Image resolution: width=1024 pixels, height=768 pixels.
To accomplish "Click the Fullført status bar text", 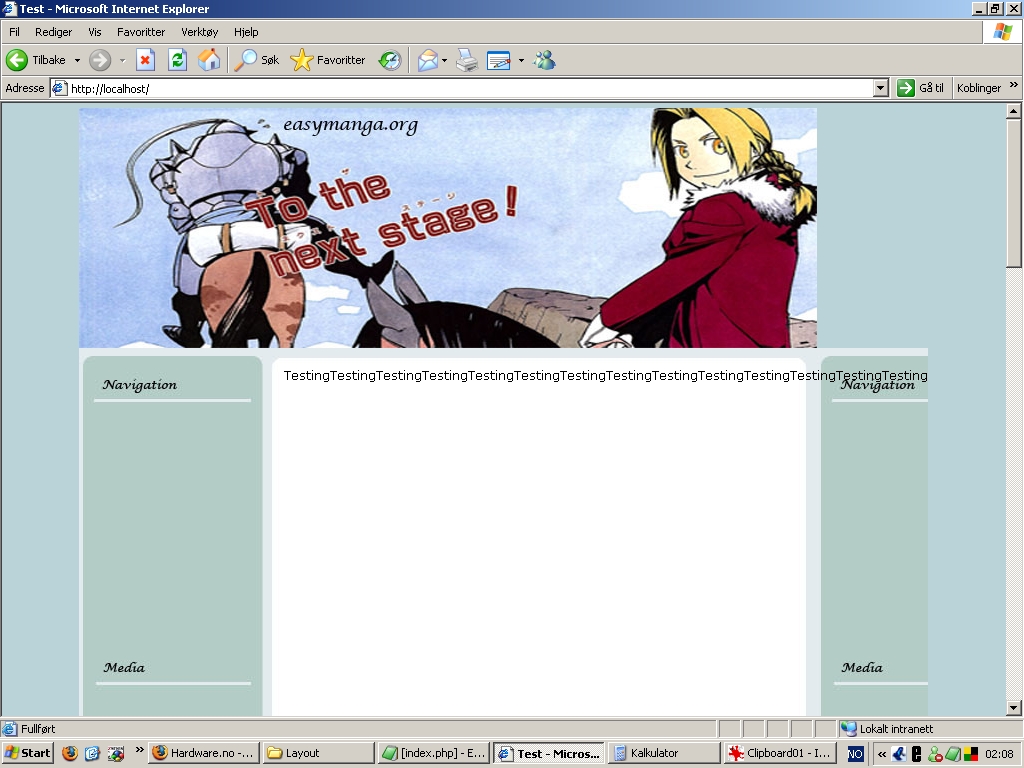I will (38, 729).
